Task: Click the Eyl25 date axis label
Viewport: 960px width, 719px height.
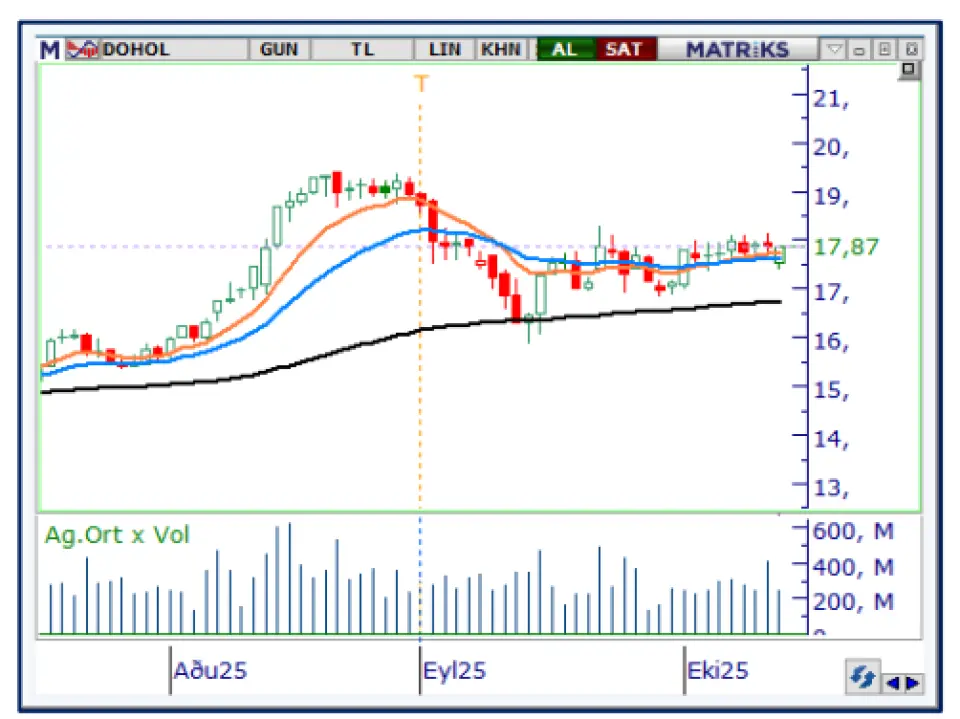Action: tap(455, 670)
